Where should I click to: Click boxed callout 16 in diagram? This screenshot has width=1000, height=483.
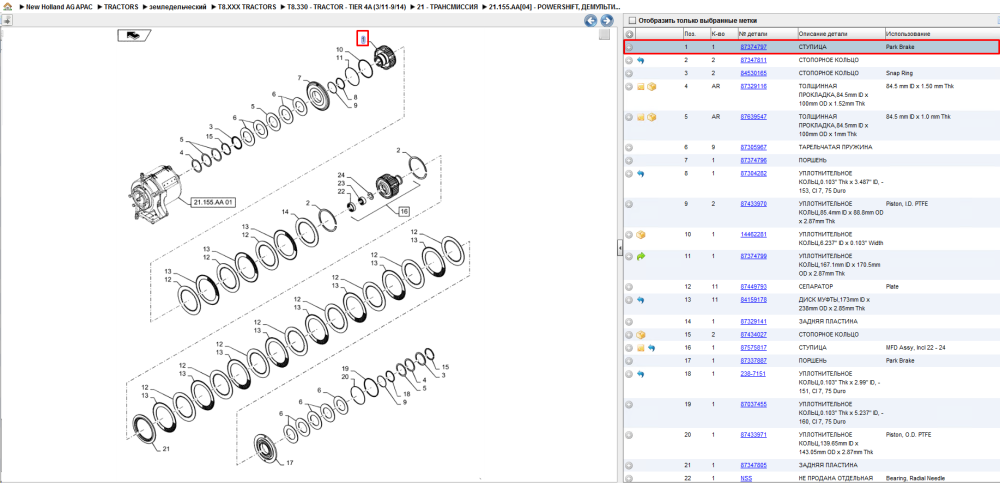tap(404, 211)
